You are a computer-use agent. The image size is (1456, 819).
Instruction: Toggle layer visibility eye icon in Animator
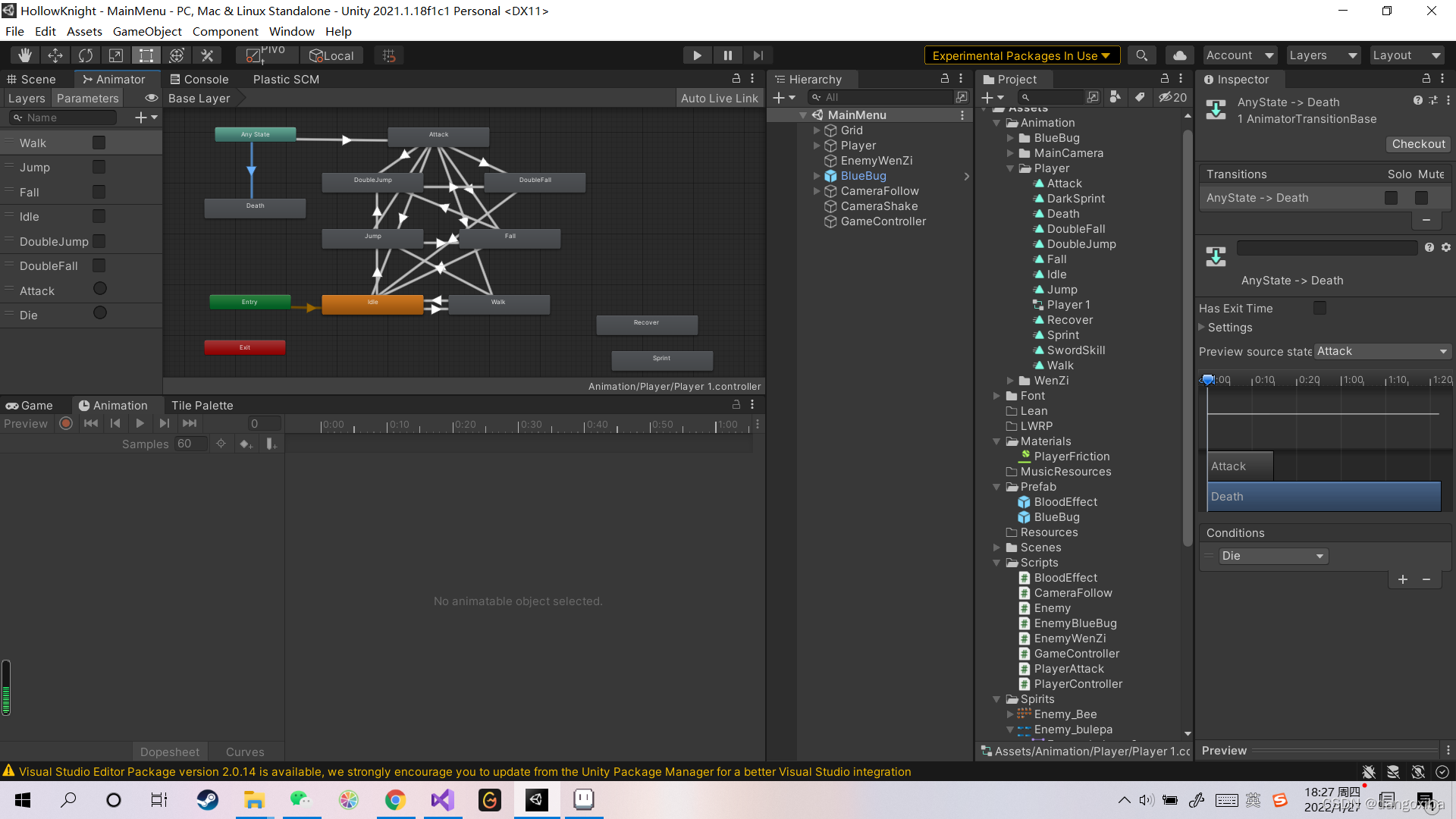[151, 99]
